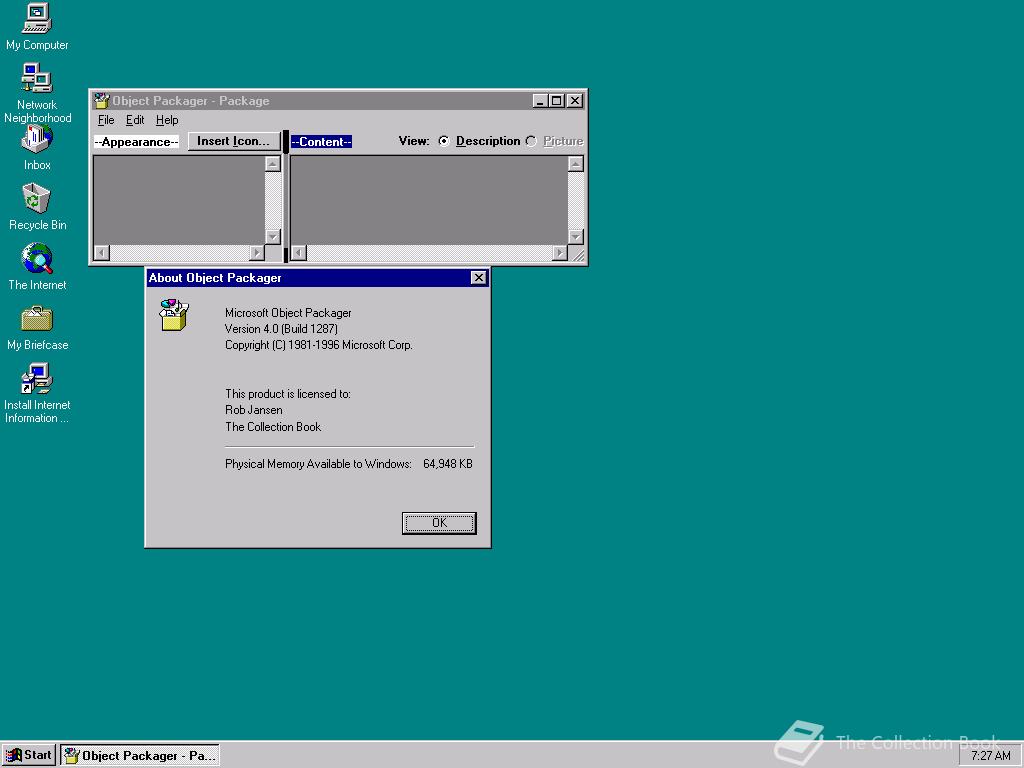This screenshot has height=768, width=1024.
Task: Click the Copyright 1981-1996 Microsoft Corp. line
Action: point(319,345)
